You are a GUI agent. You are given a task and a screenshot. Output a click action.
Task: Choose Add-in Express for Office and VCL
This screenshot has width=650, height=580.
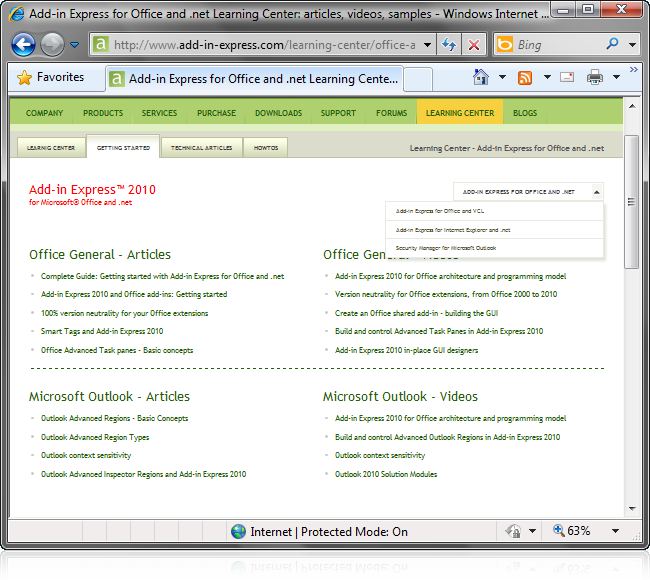click(x=494, y=211)
